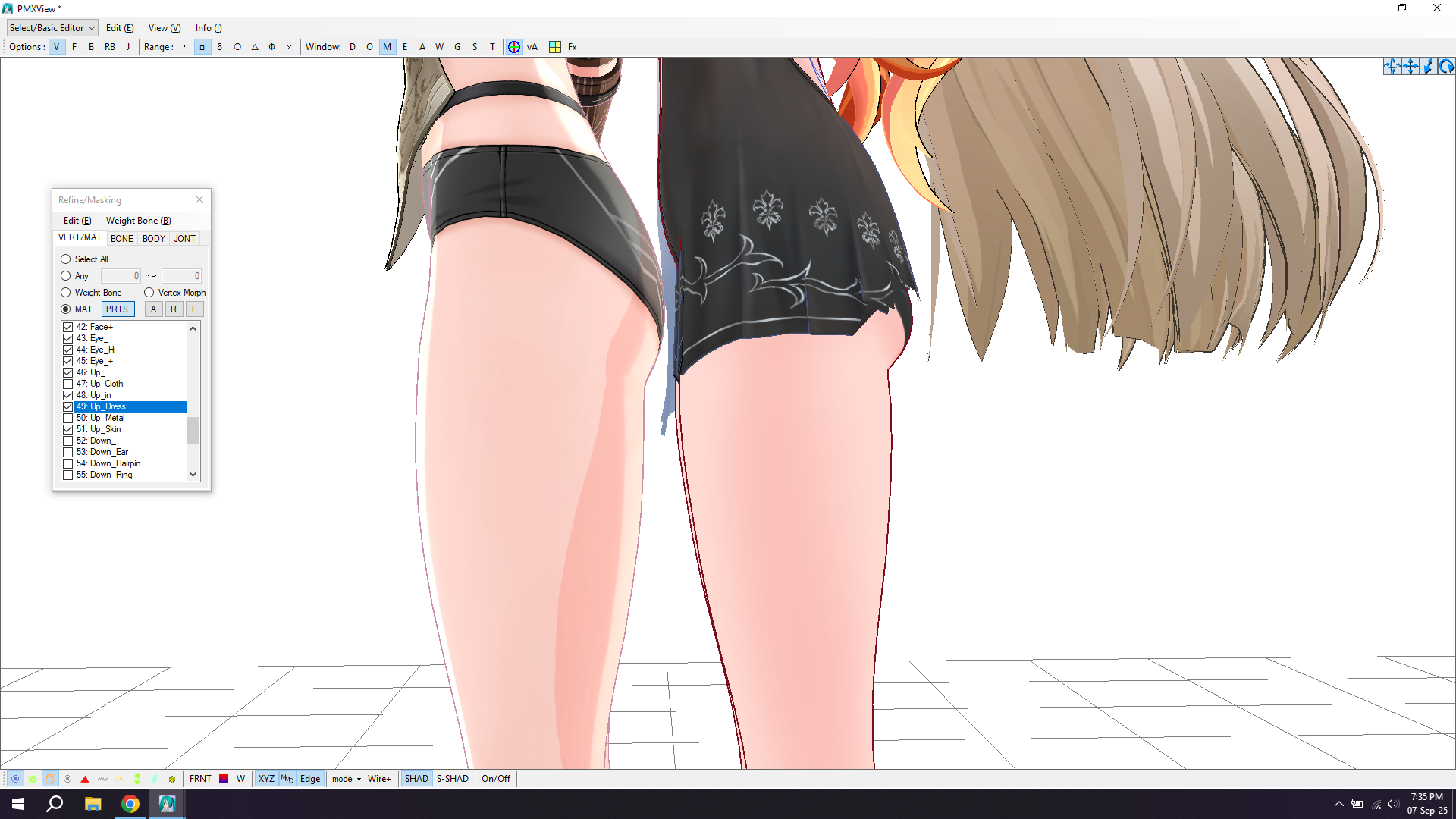Select the circle range selection icon
1456x819 pixels.
click(237, 47)
